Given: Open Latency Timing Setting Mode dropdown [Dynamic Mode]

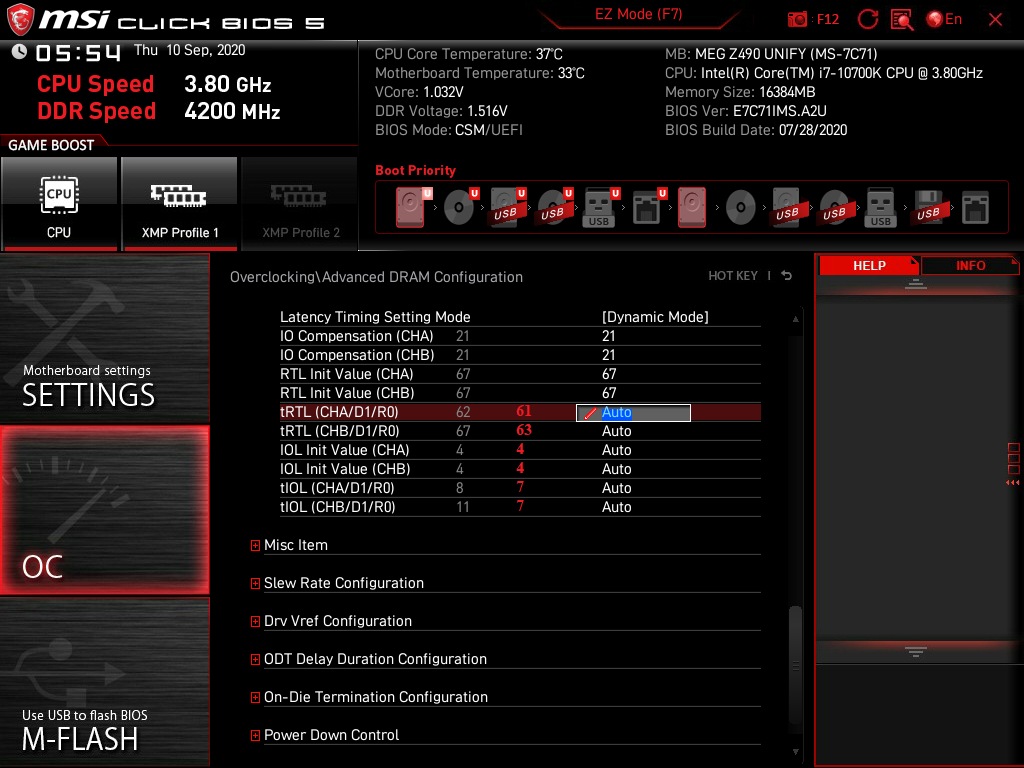Looking at the screenshot, I should click(x=655, y=317).
